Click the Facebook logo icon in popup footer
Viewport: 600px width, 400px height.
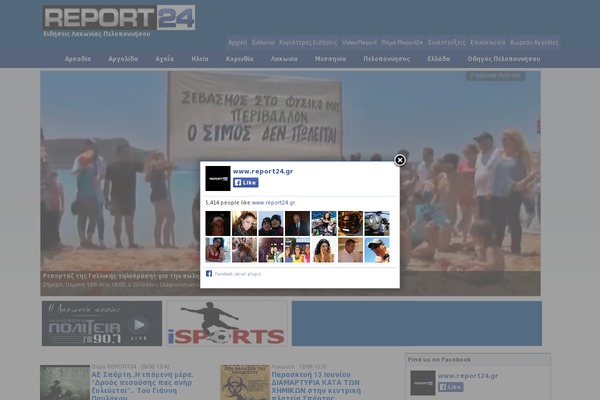[x=209, y=274]
